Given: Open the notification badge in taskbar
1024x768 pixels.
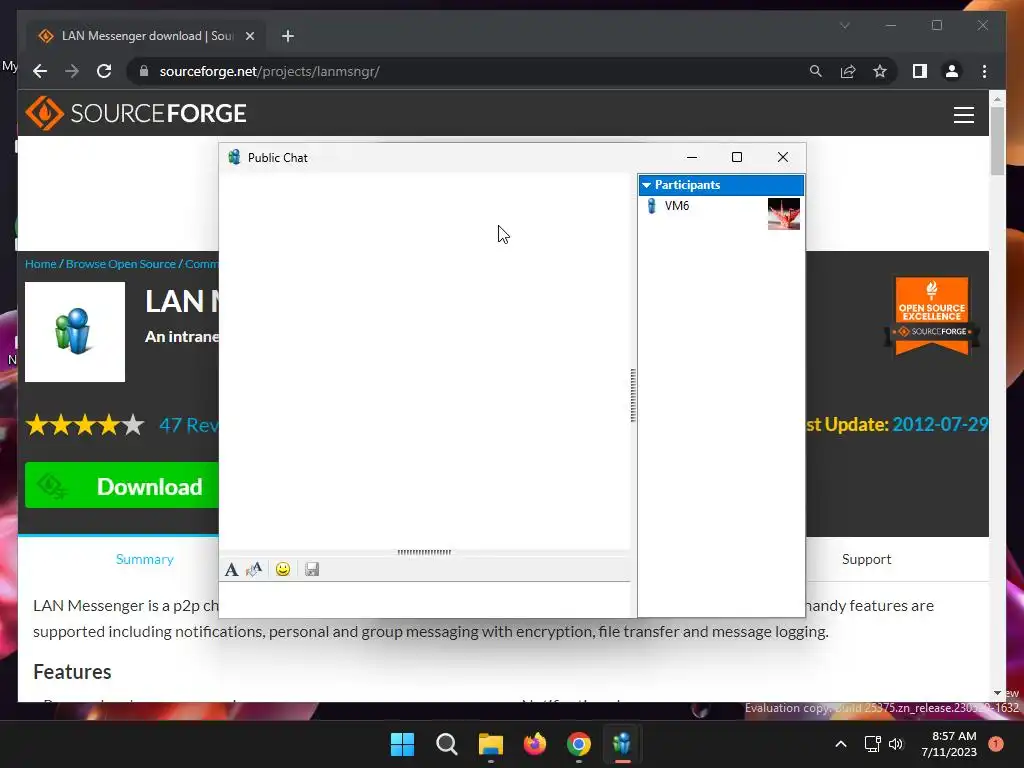Looking at the screenshot, I should (996, 744).
